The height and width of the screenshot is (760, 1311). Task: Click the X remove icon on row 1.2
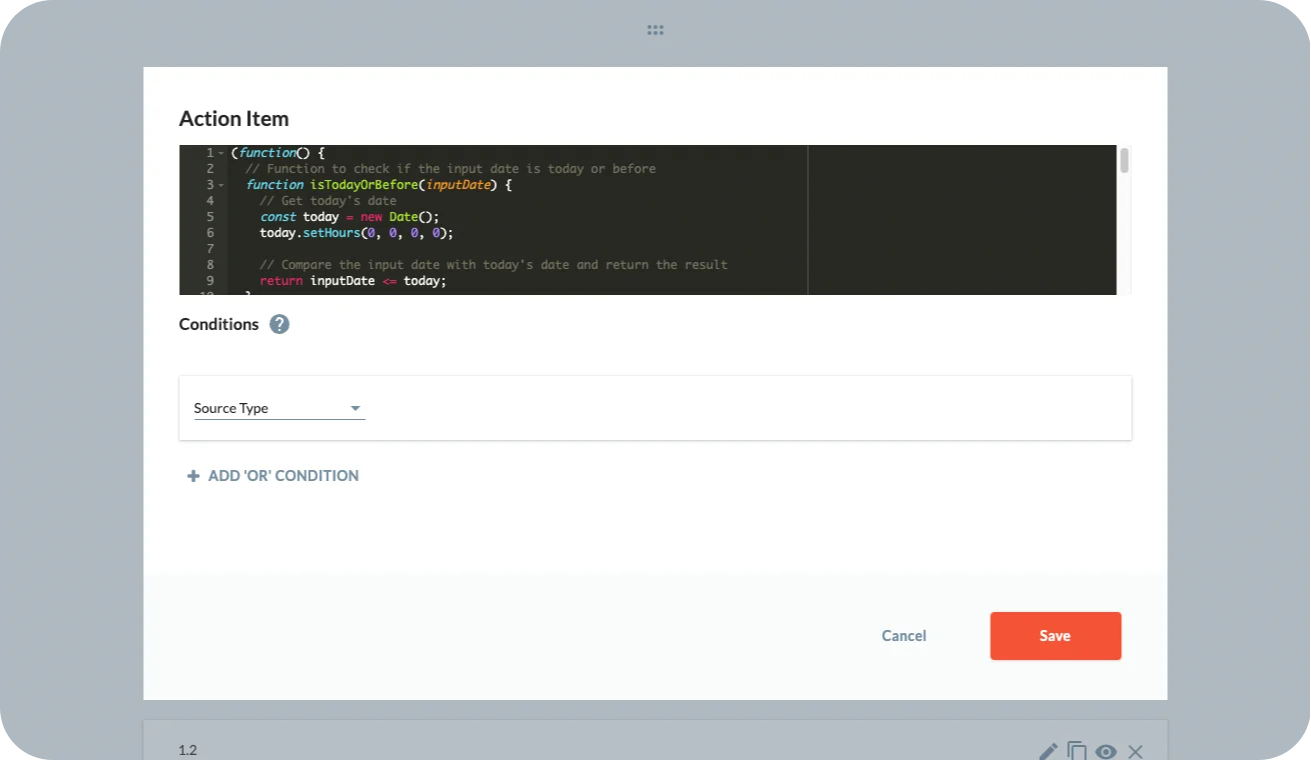click(1135, 751)
